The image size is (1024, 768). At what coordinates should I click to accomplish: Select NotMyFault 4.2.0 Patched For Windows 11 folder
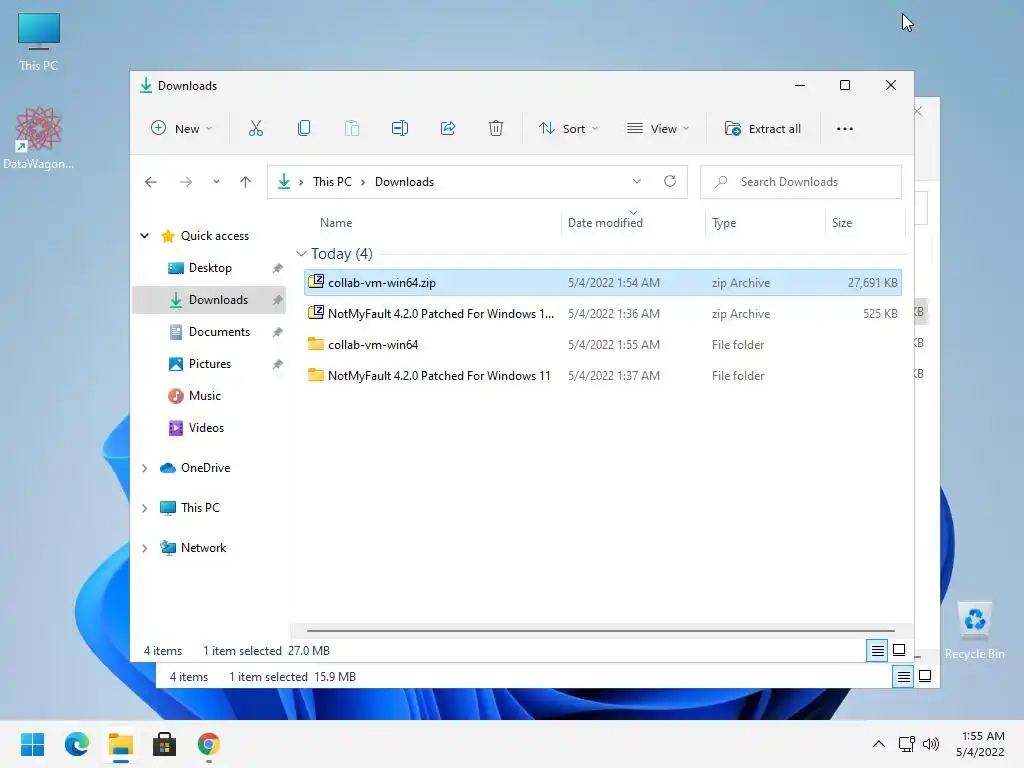[603, 376]
